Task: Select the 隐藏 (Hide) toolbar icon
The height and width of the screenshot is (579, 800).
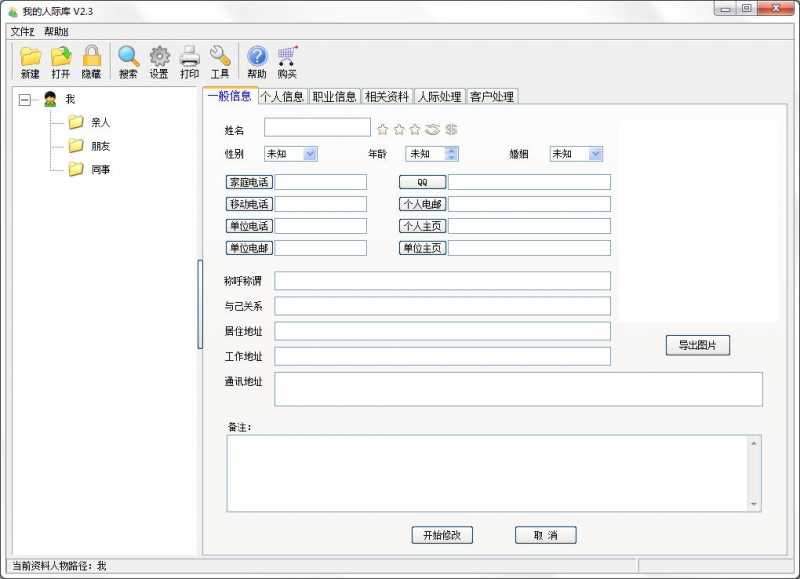Action: [91, 60]
